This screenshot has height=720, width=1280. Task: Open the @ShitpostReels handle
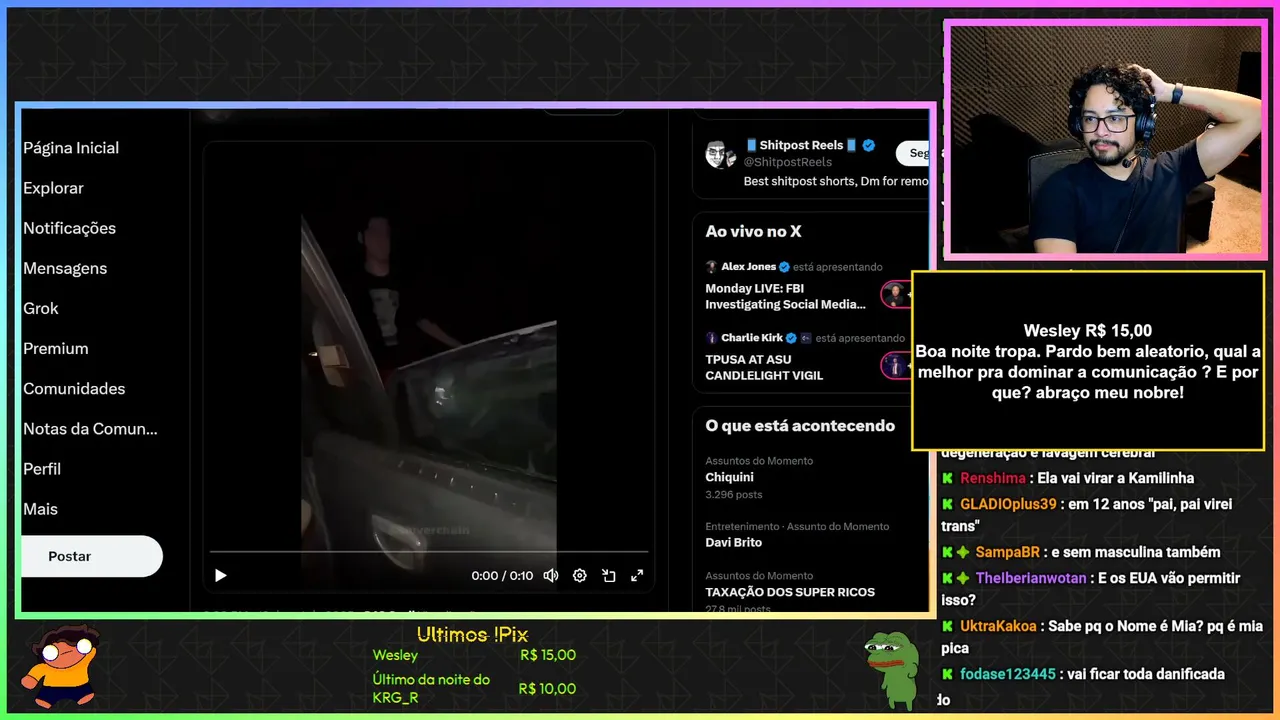(787, 162)
